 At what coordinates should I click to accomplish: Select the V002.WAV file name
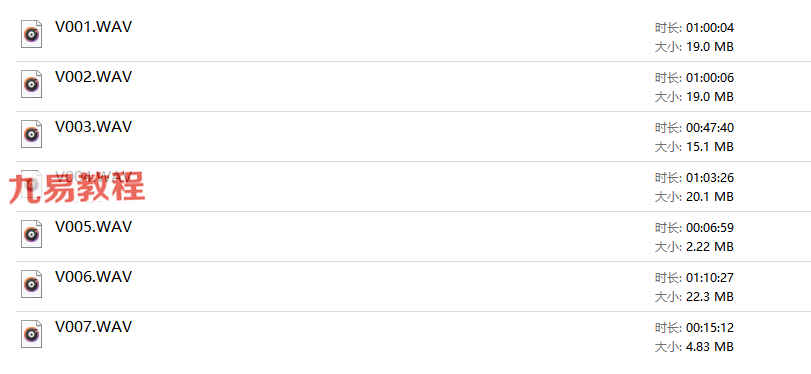point(94,77)
